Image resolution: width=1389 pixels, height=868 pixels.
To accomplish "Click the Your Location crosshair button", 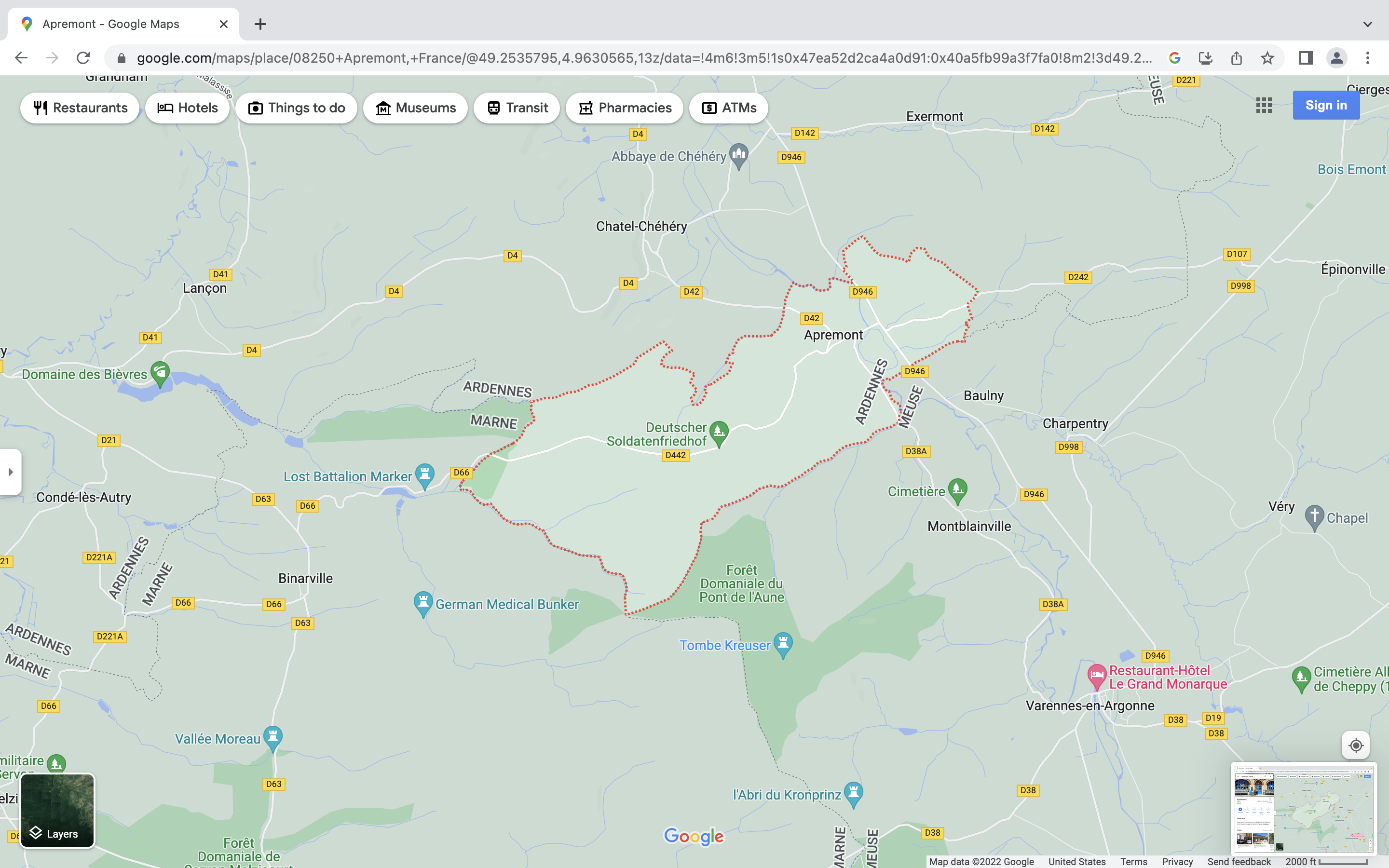I will (1356, 745).
